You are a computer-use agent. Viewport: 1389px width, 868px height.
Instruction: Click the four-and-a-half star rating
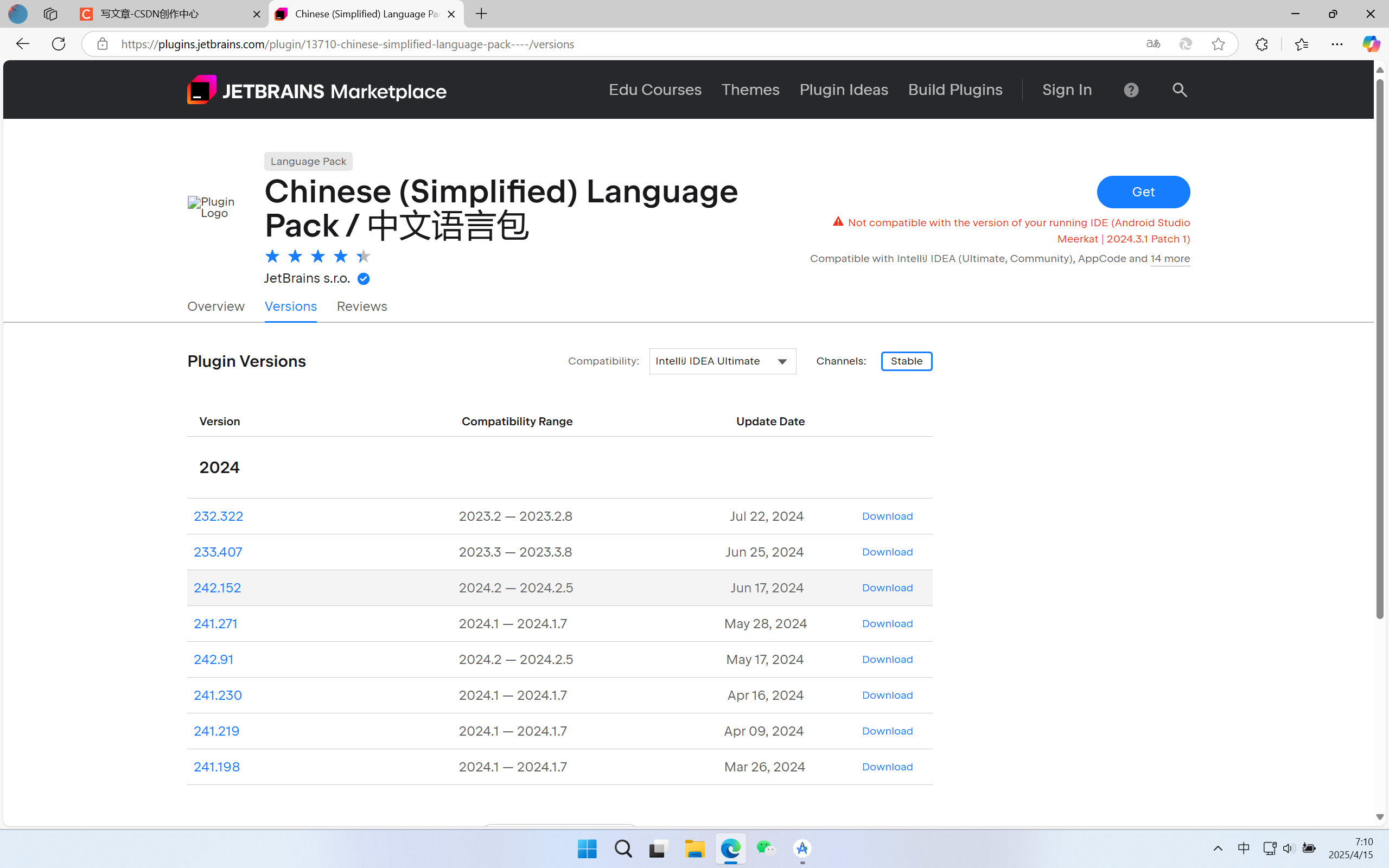(x=317, y=256)
